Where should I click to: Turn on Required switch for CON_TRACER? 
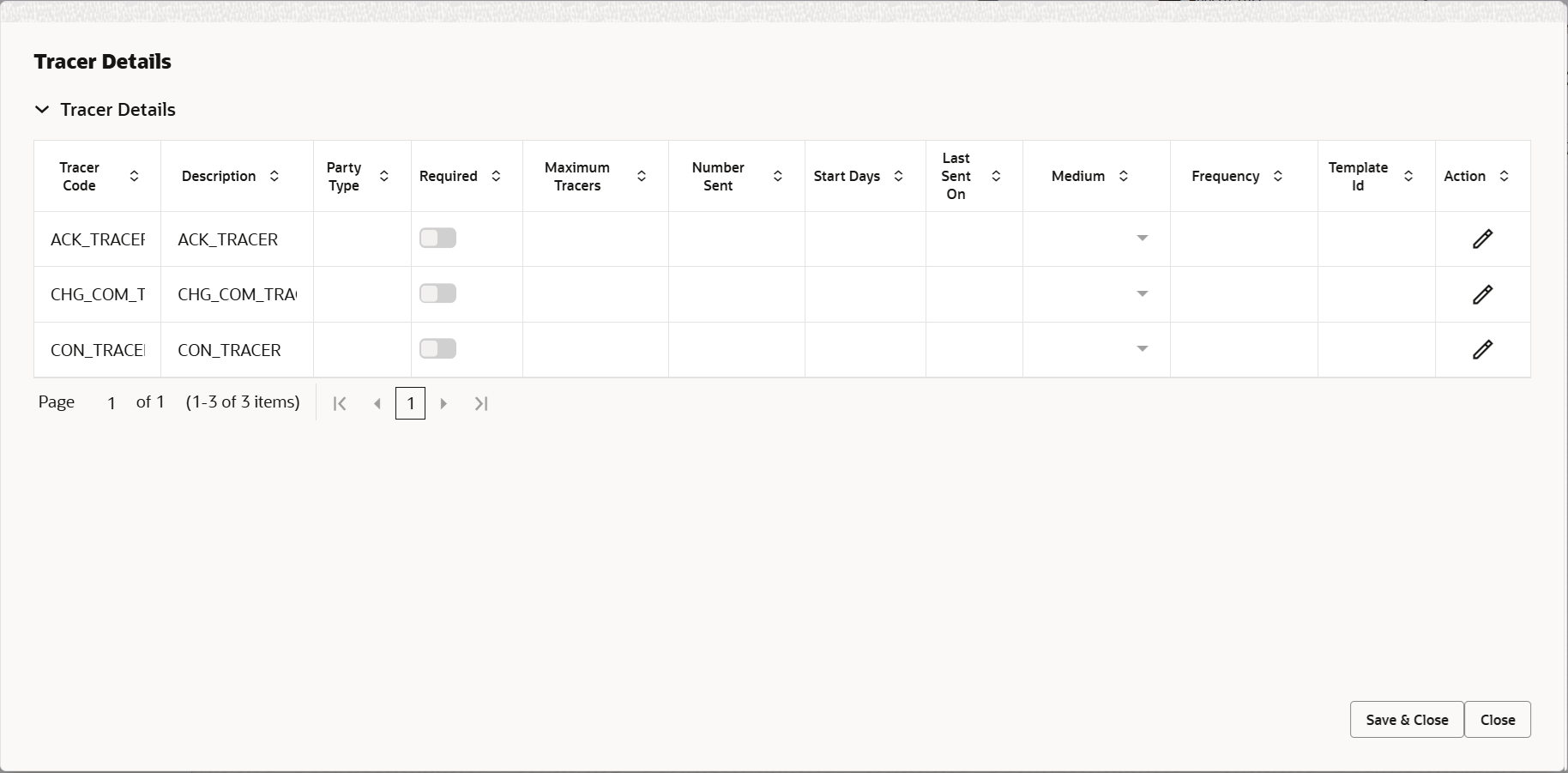pyautogui.click(x=437, y=348)
